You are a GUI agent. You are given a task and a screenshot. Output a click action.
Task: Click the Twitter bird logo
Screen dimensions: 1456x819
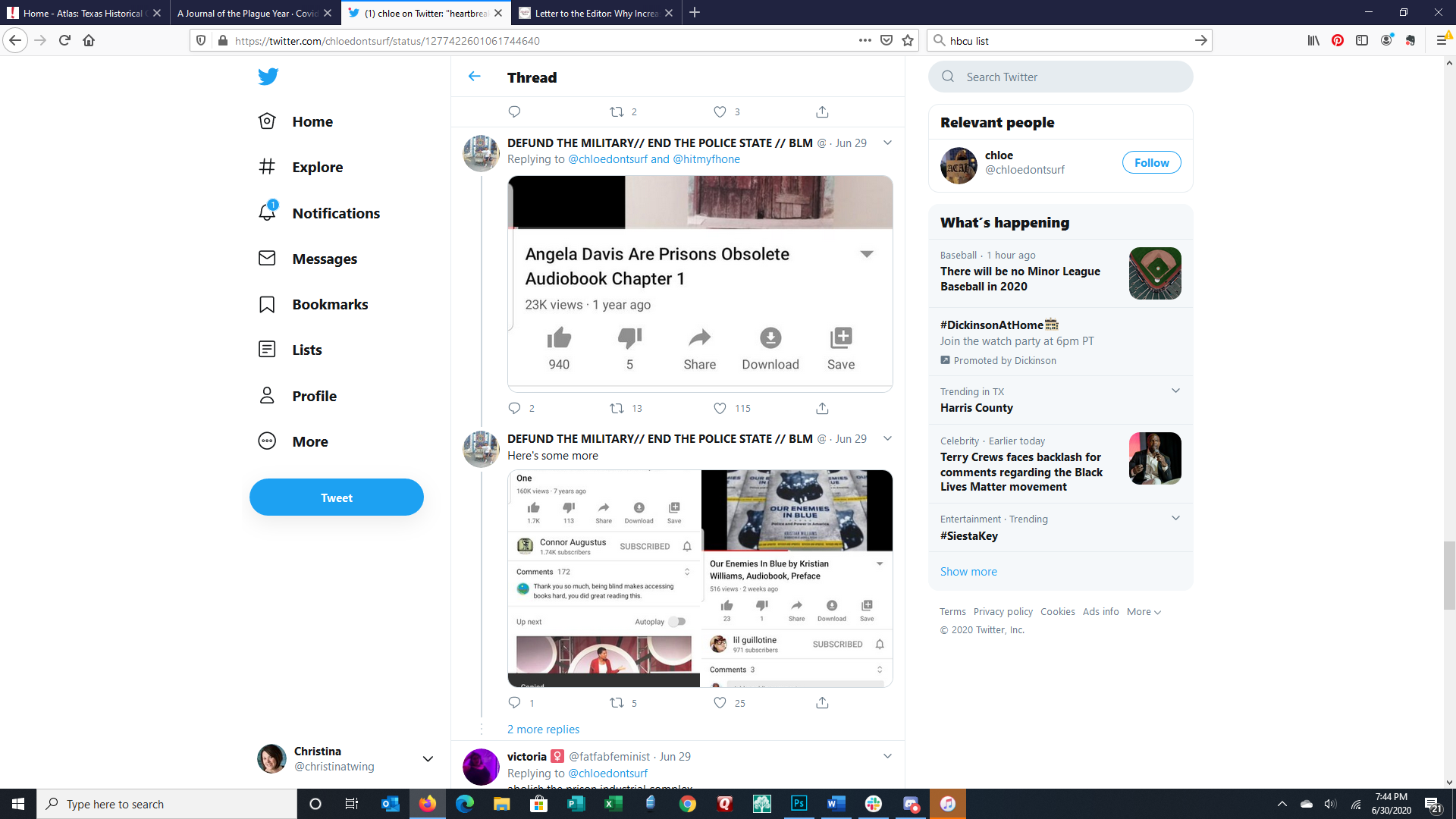click(x=268, y=77)
